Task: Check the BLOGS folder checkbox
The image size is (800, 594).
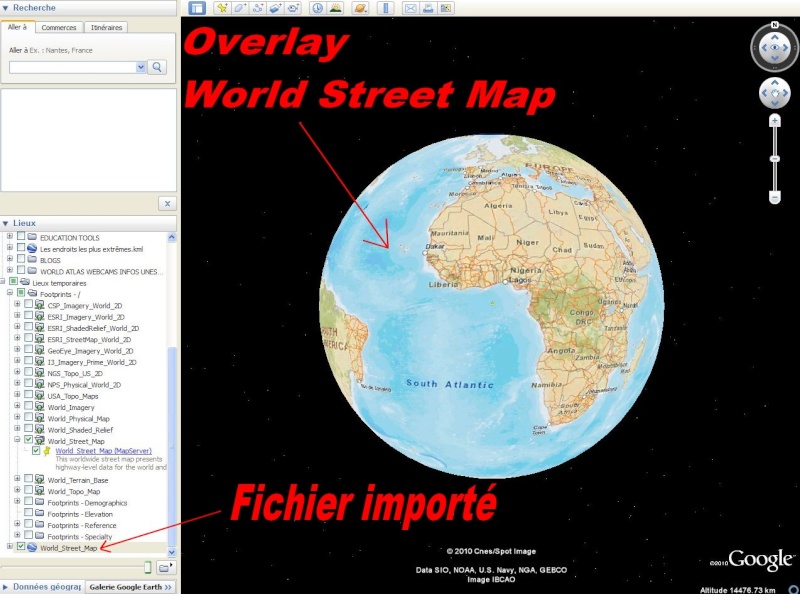Action: [21, 260]
